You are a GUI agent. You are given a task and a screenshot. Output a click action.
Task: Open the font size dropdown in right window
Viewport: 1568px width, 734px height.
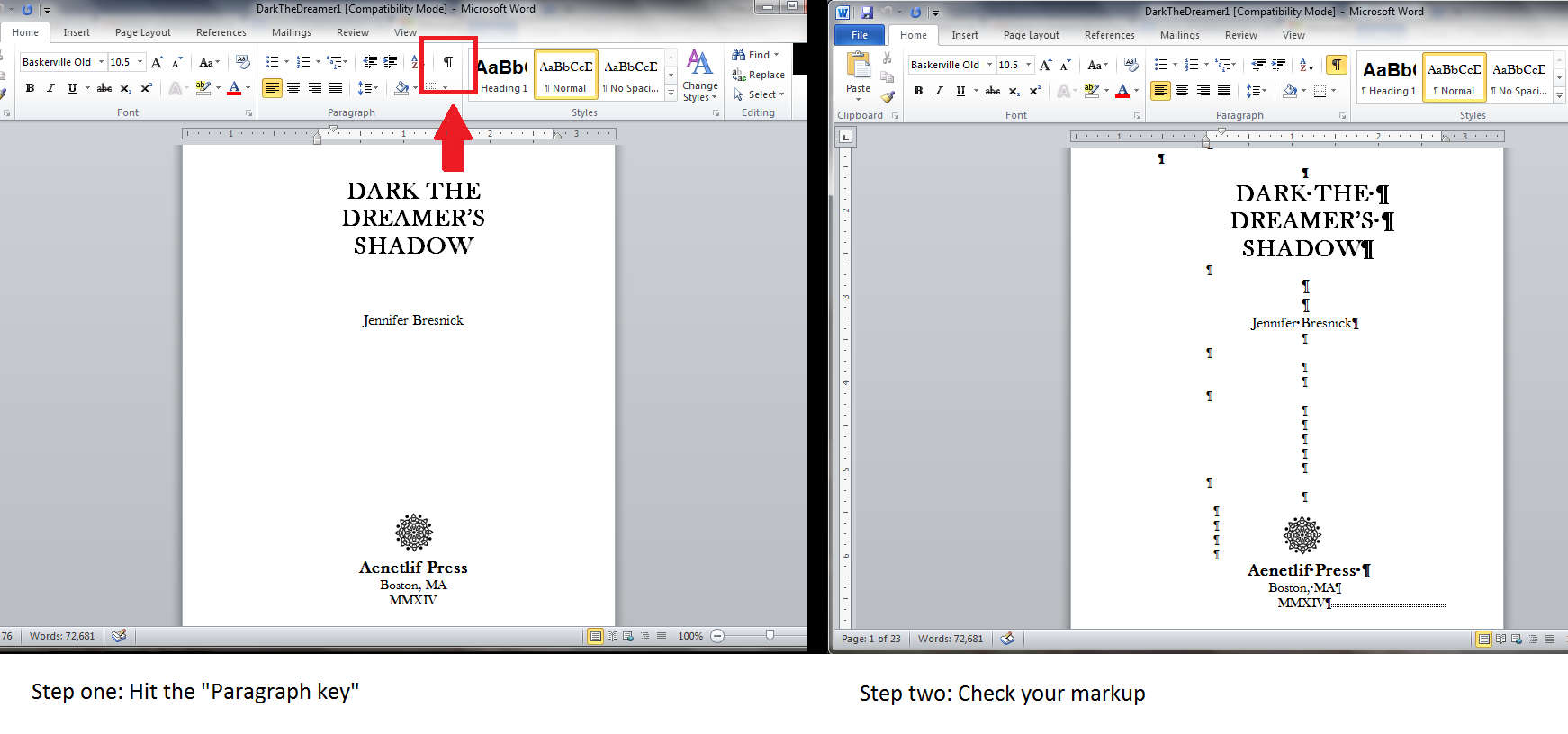point(1028,65)
